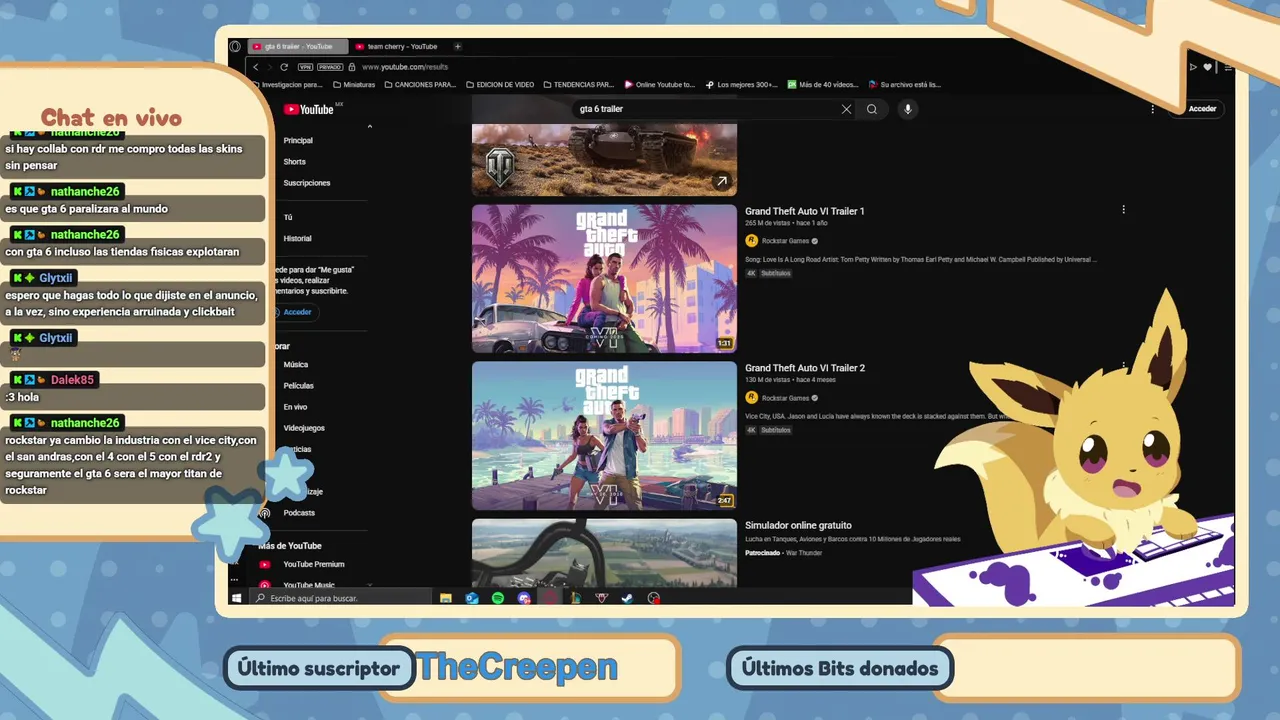Open the War Thunder ad thumbnail

604,552
